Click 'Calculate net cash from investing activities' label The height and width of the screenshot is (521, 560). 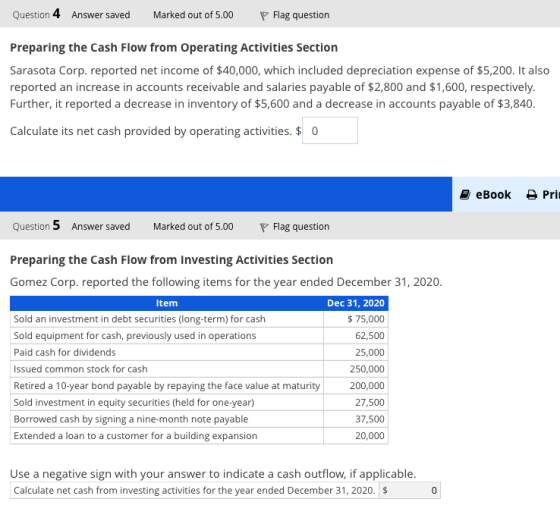(194, 490)
